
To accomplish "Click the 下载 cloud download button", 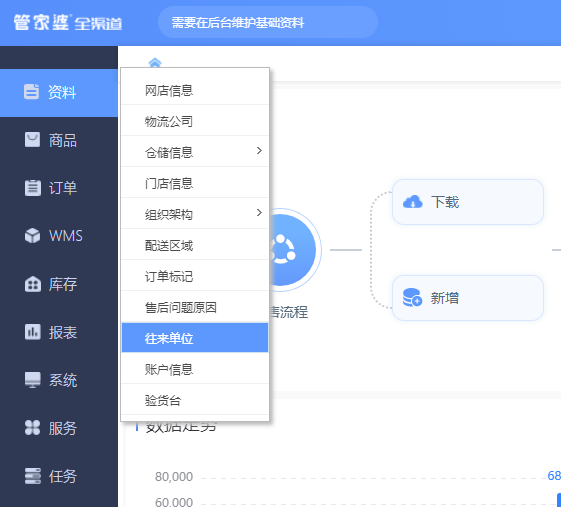I will pos(468,202).
